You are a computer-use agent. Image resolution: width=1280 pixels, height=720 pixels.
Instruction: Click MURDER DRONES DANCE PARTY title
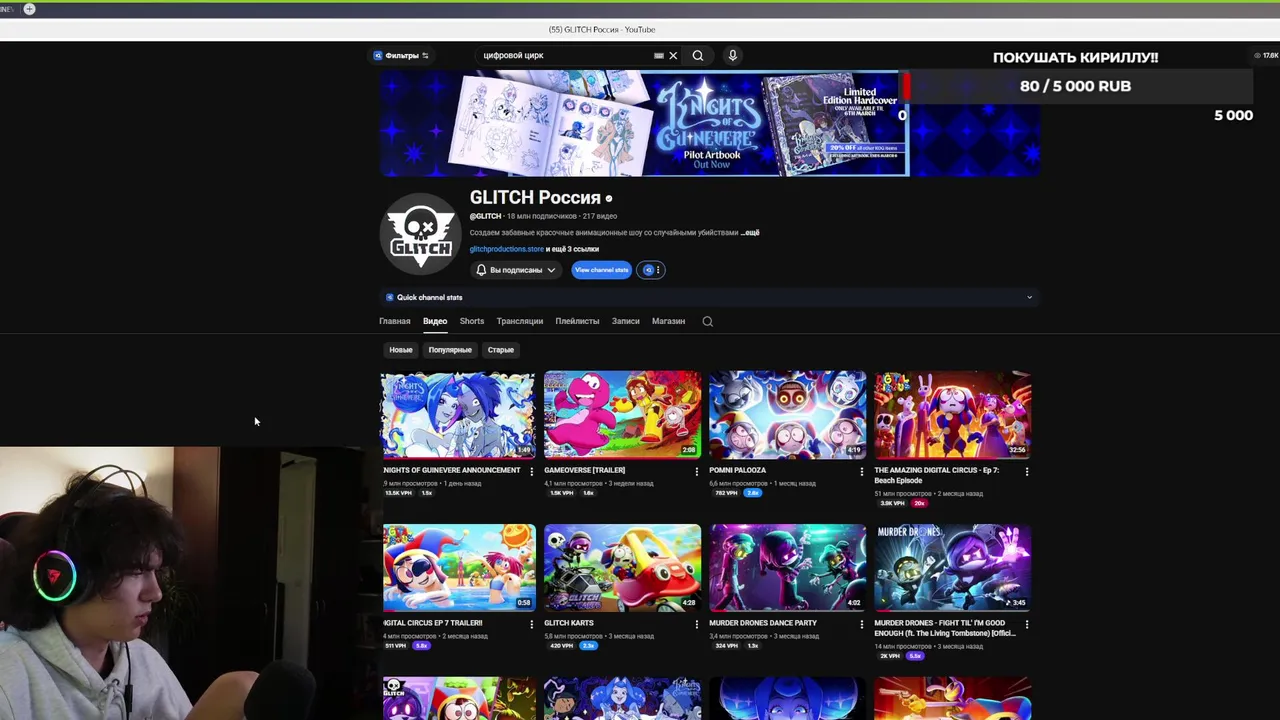tap(763, 623)
